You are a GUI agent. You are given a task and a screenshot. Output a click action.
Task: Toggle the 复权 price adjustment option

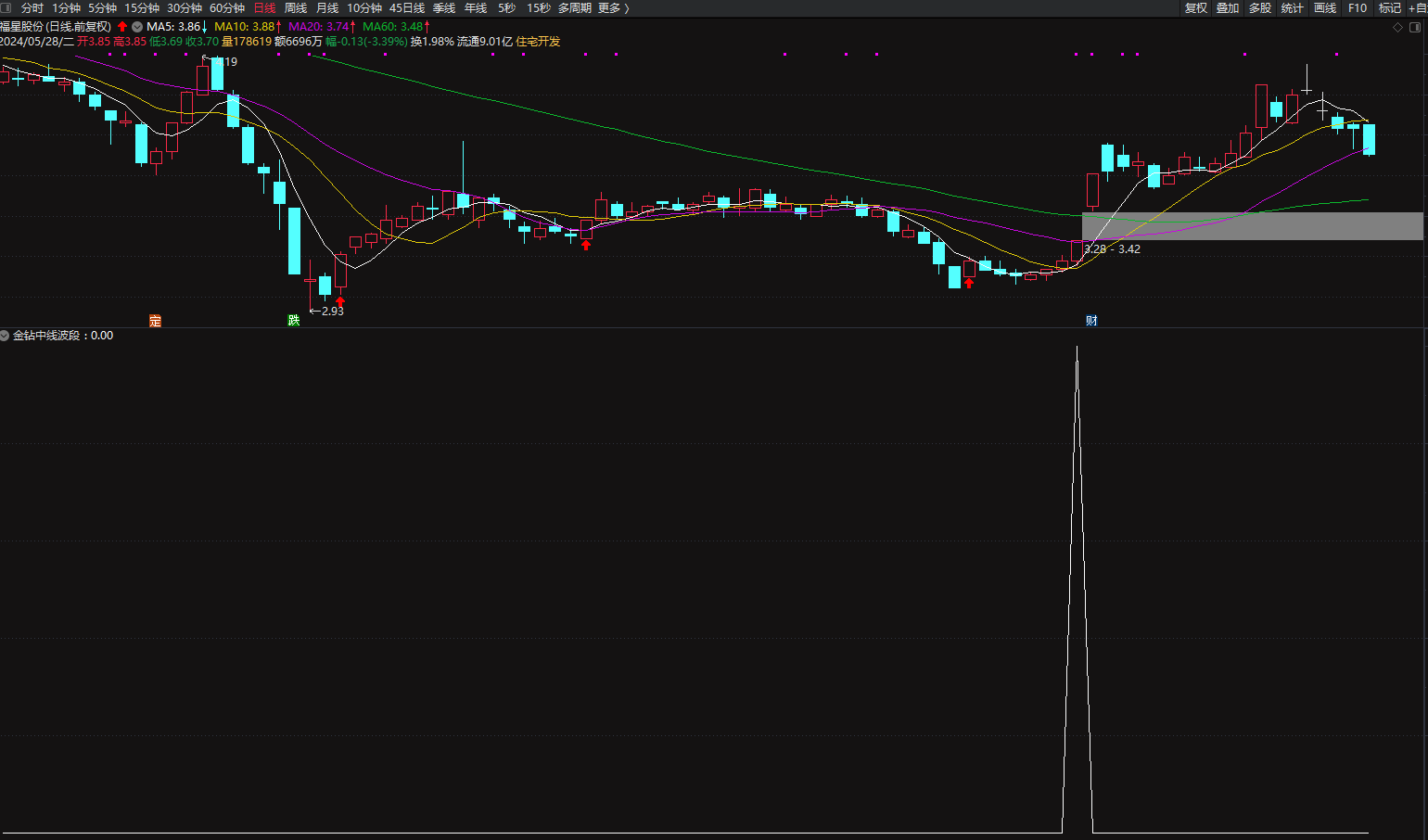coord(1196,8)
